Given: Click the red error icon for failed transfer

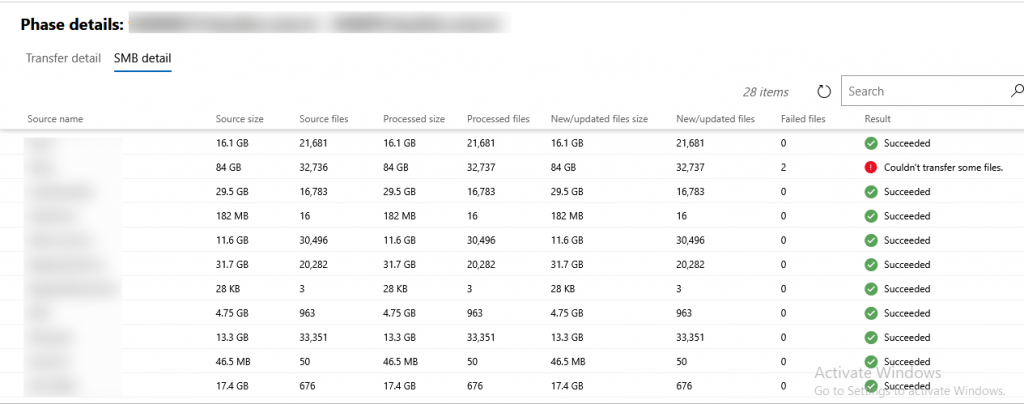Looking at the screenshot, I should coord(870,168).
